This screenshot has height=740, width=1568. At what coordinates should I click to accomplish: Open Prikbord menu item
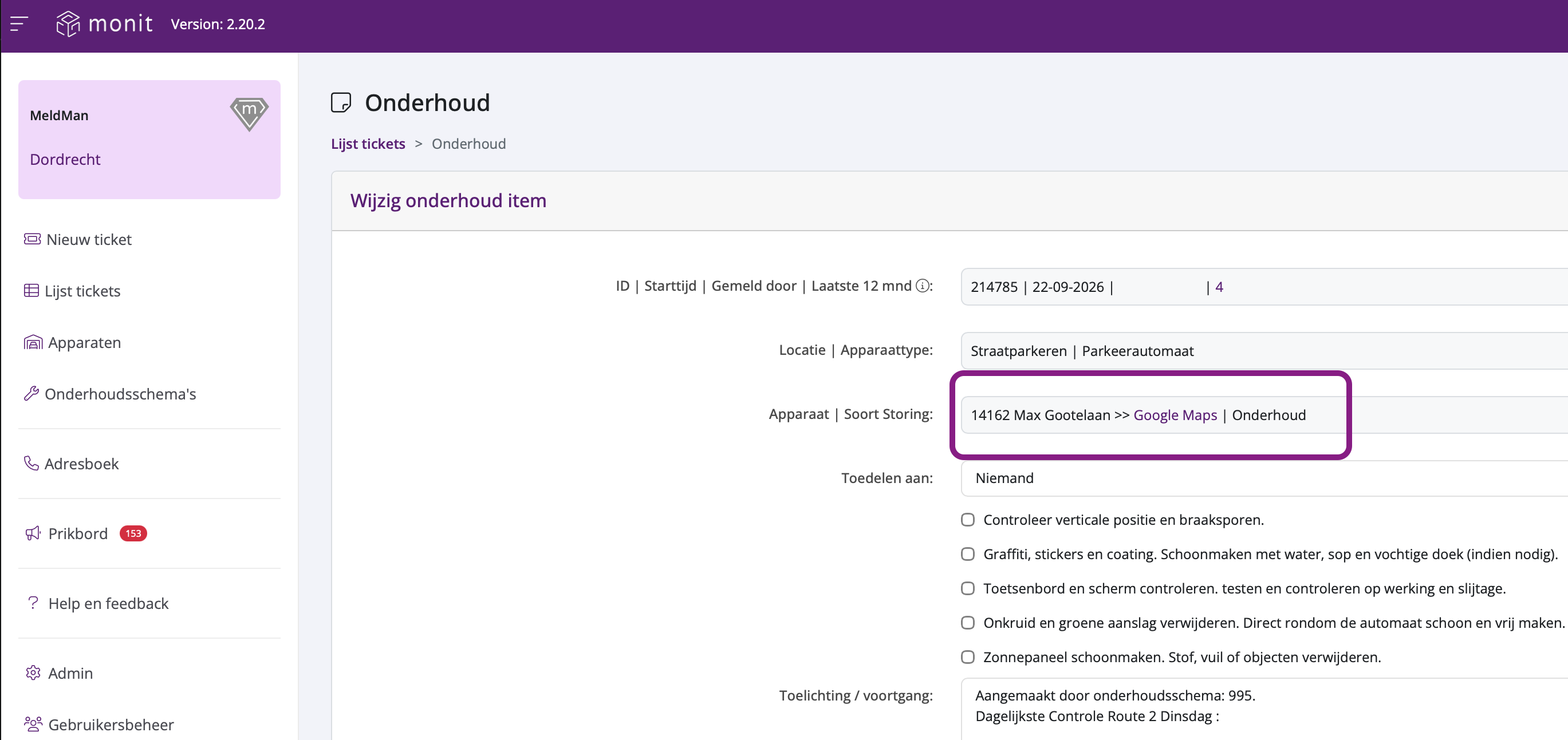[78, 534]
